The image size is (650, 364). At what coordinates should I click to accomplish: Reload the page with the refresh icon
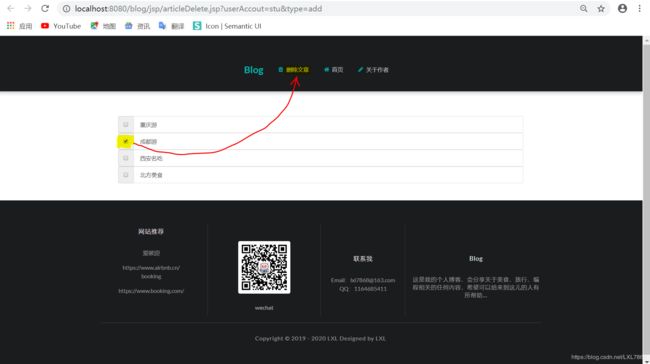45,8
